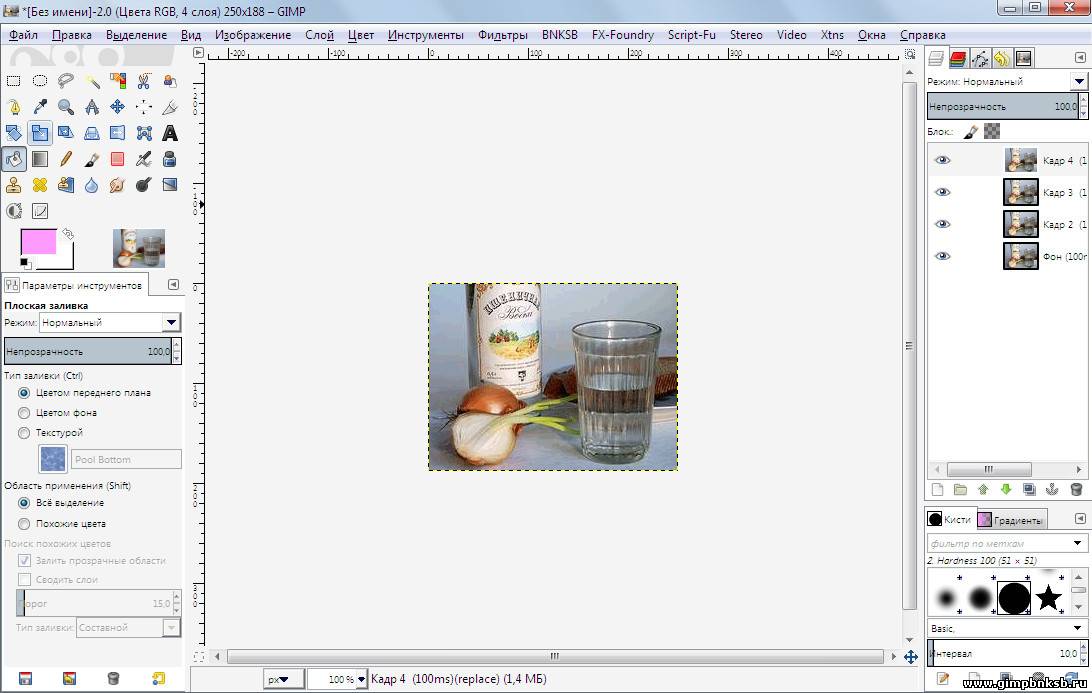This screenshot has width=1092, height=693.
Task: Select the Bucket Fill tool
Action: pos(13,159)
